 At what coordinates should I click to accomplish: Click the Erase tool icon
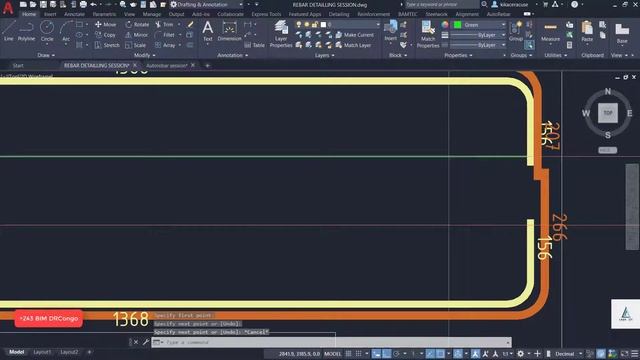point(191,24)
